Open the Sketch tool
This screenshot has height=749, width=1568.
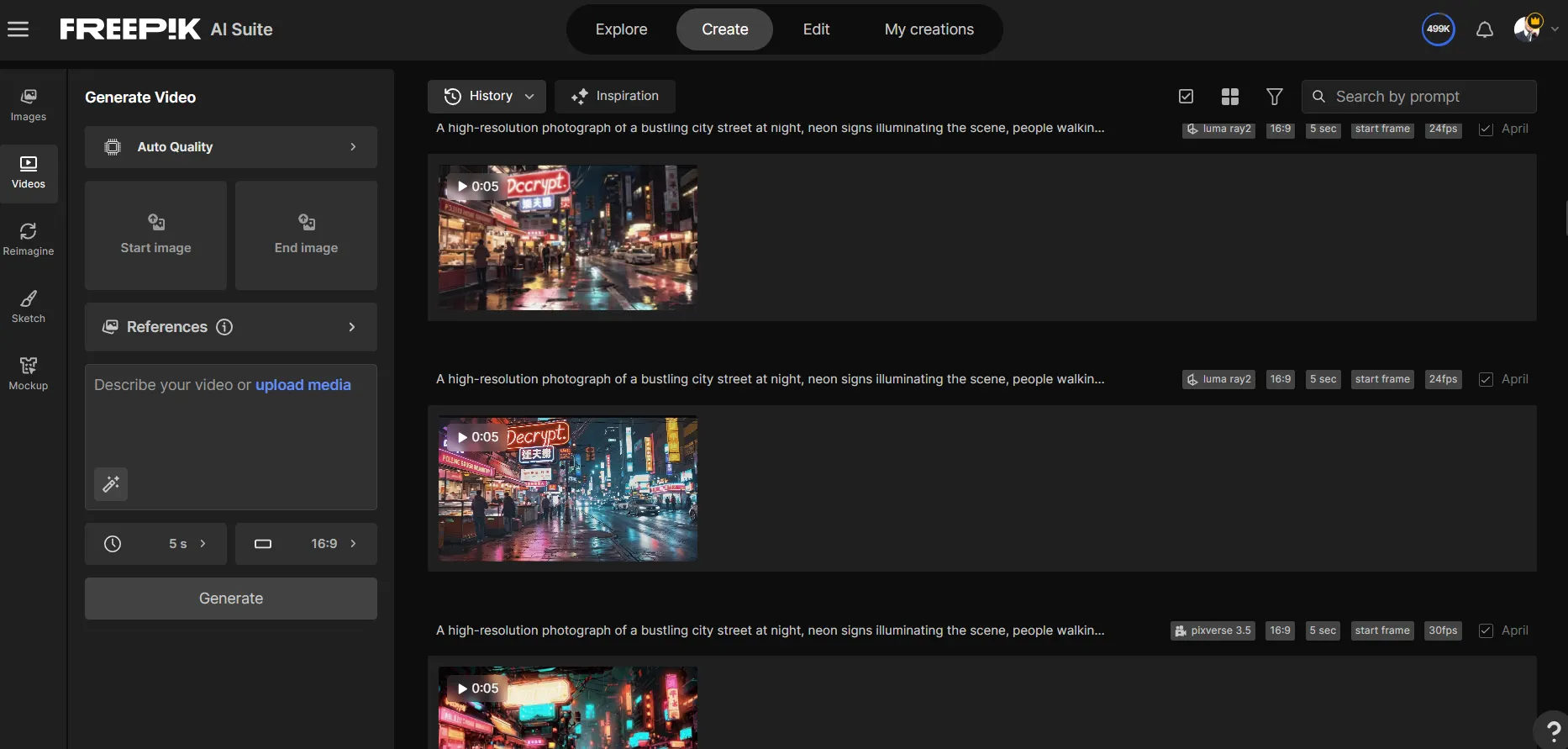pyautogui.click(x=29, y=307)
